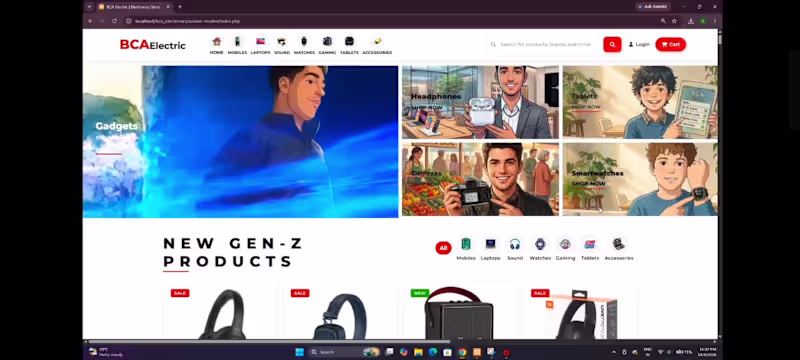
Task: Filter products by Laptops category icon
Action: coord(490,249)
